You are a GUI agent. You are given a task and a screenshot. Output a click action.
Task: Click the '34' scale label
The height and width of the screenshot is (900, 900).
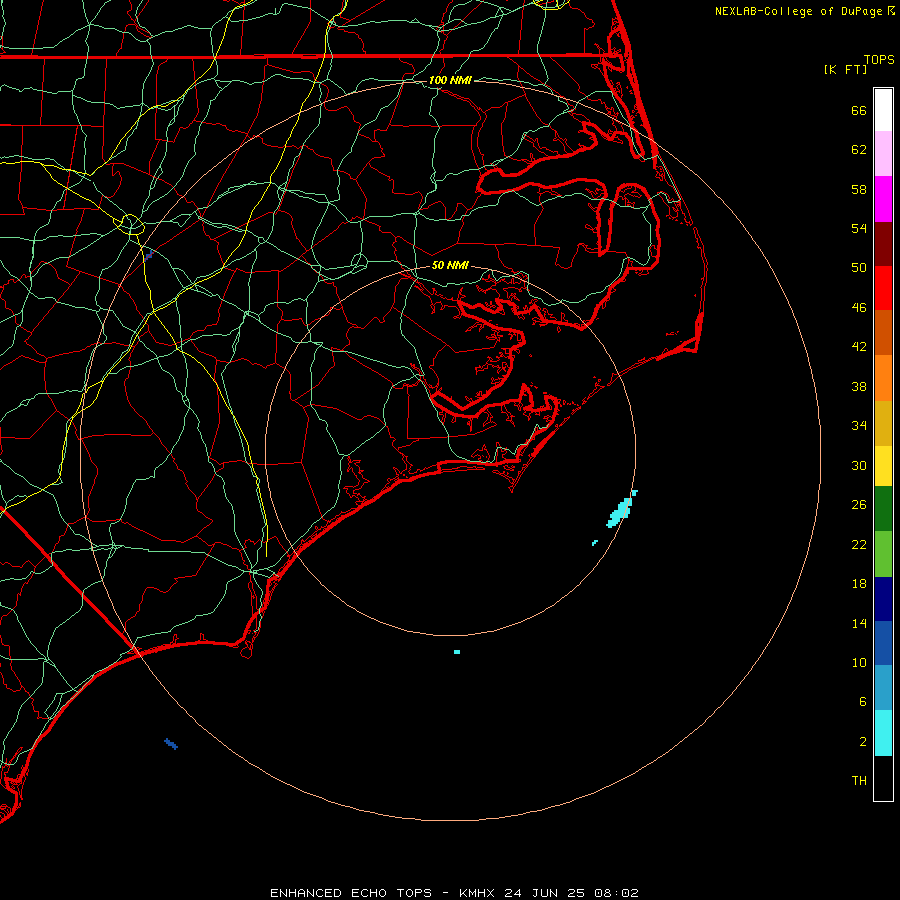tap(859, 426)
